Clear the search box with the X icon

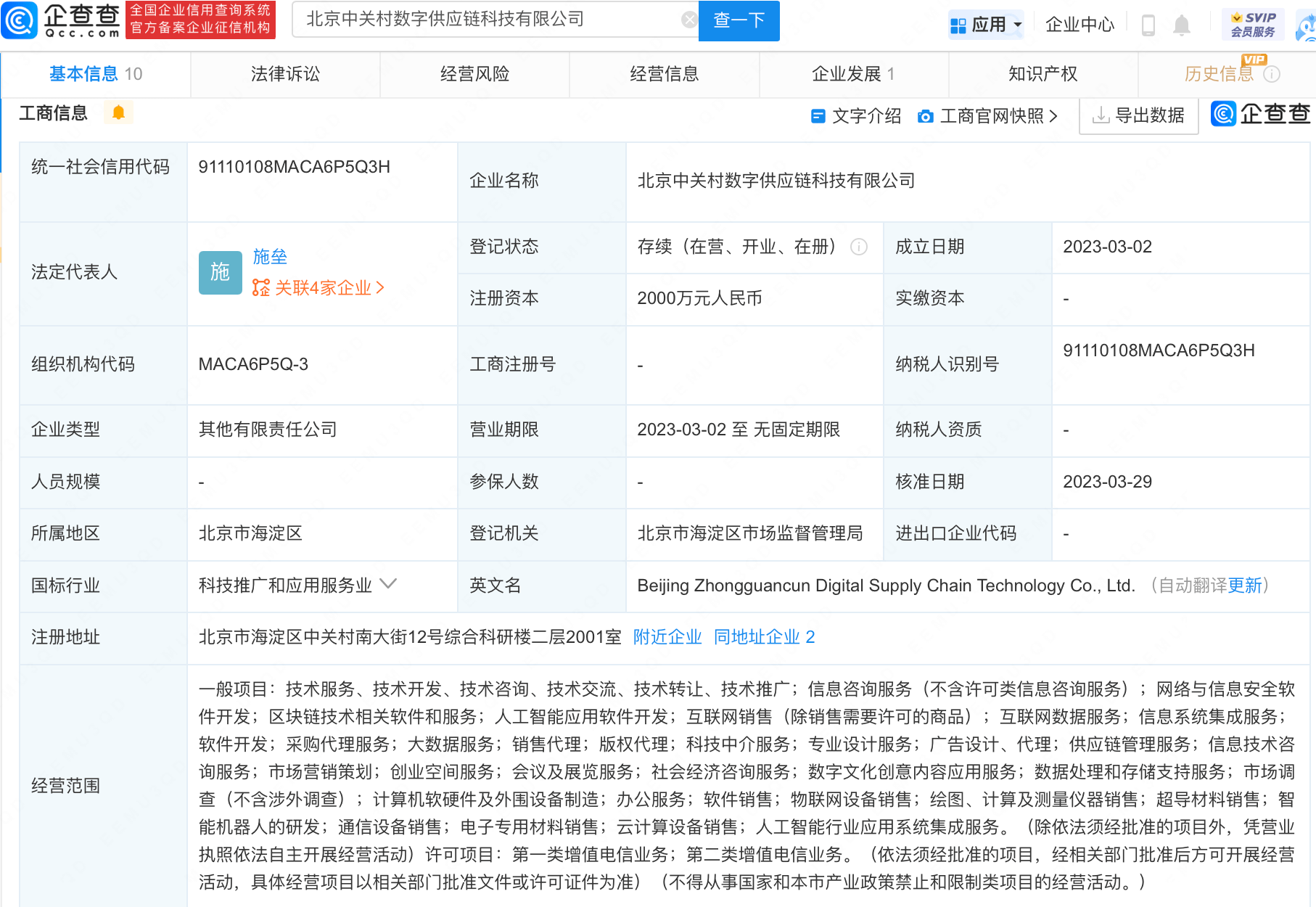coord(689,20)
